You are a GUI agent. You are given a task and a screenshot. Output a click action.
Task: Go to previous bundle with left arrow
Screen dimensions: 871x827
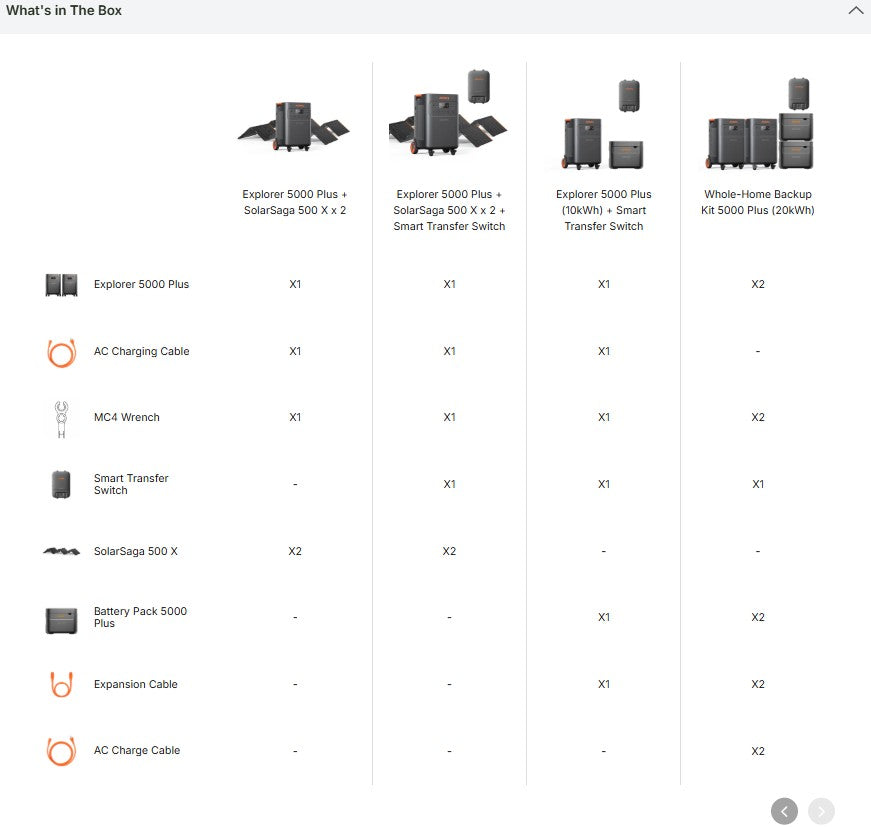click(784, 811)
